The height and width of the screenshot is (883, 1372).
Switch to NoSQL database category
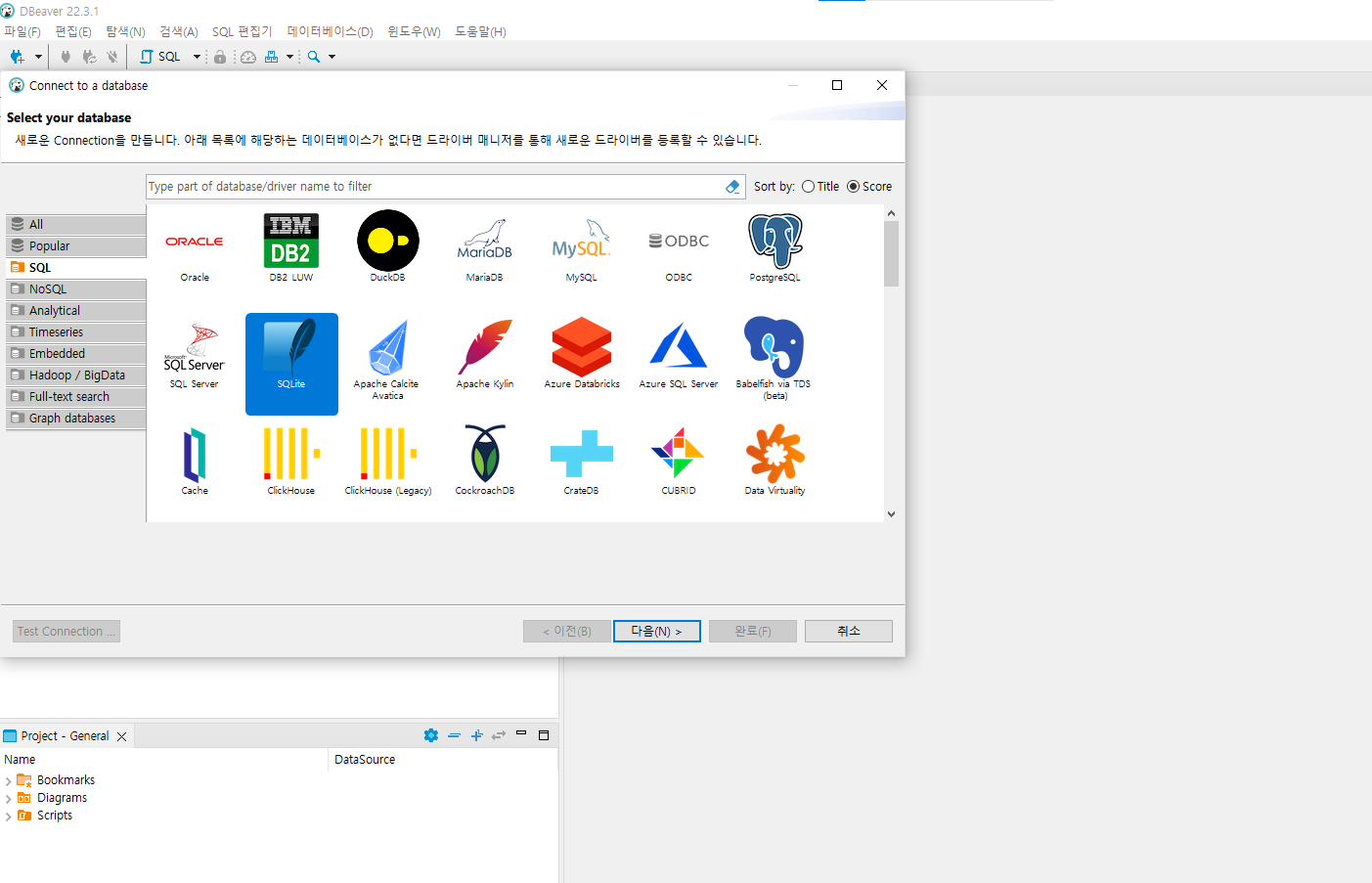coord(76,289)
